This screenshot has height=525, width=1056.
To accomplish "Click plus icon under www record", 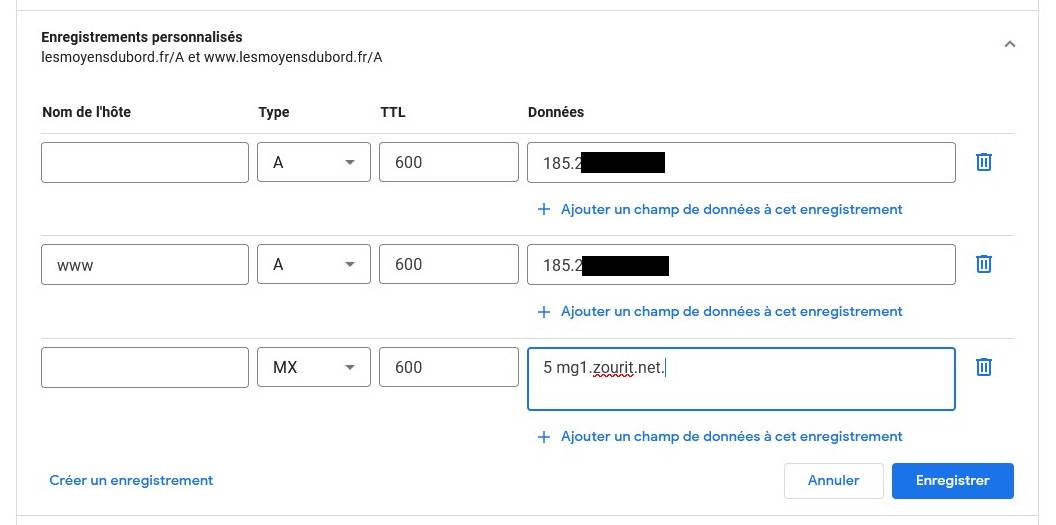I will point(544,312).
